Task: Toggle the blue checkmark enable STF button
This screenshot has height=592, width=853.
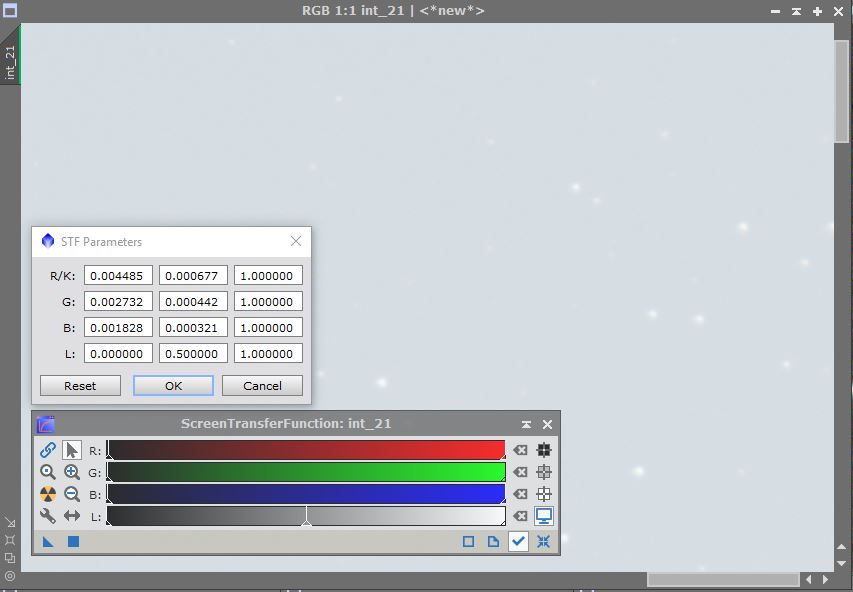Action: tap(518, 541)
